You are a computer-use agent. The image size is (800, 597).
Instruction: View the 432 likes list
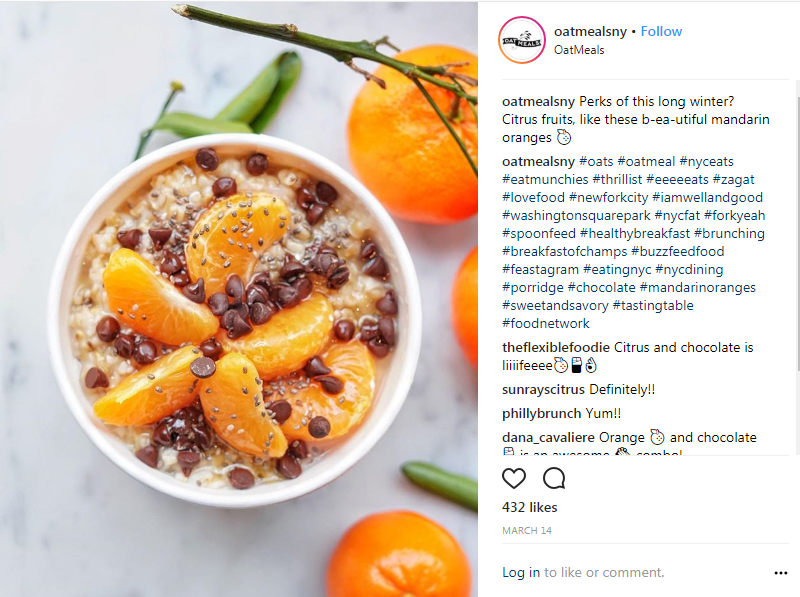coord(530,507)
